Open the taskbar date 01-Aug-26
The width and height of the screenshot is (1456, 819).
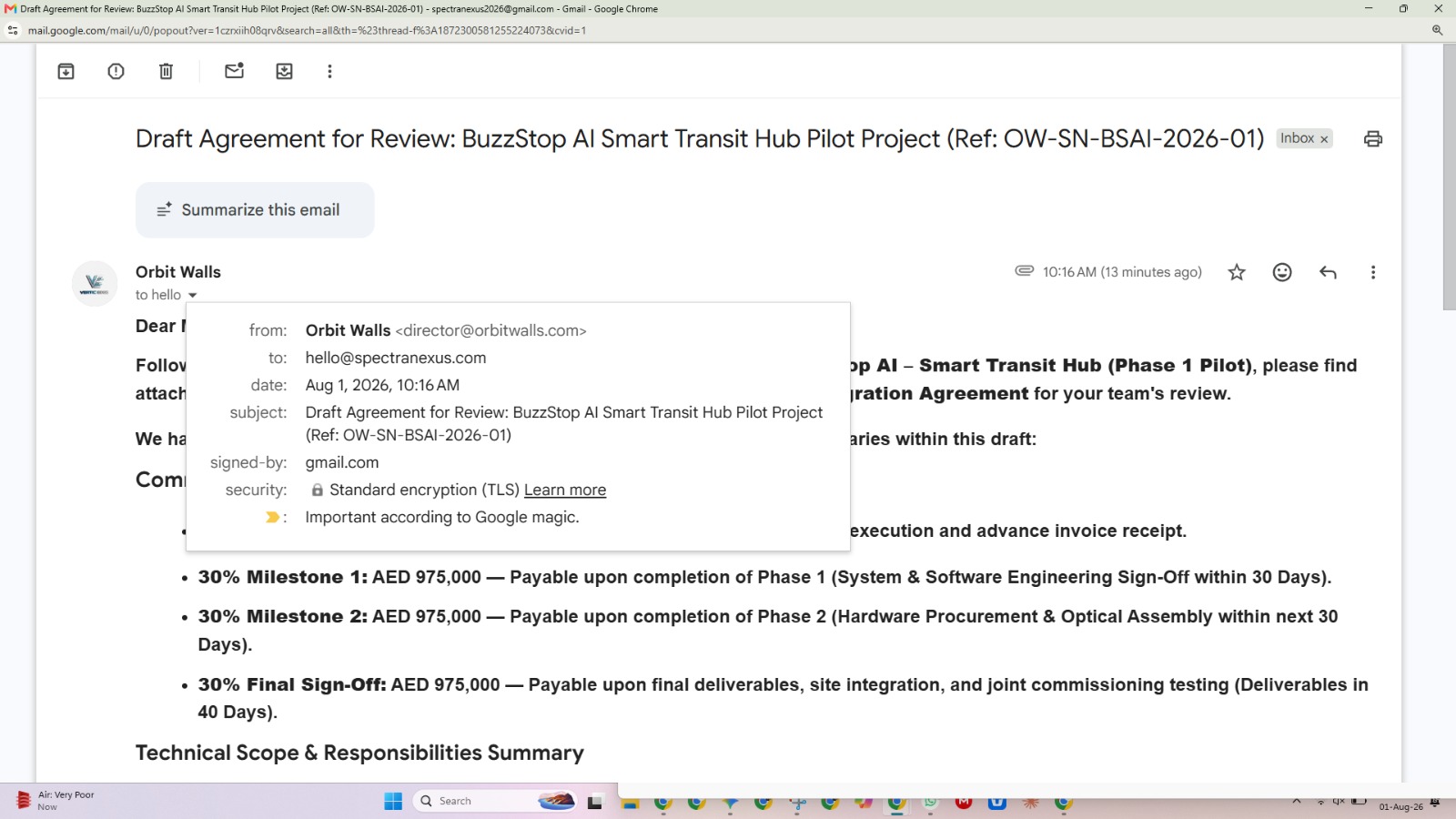click(x=1400, y=807)
